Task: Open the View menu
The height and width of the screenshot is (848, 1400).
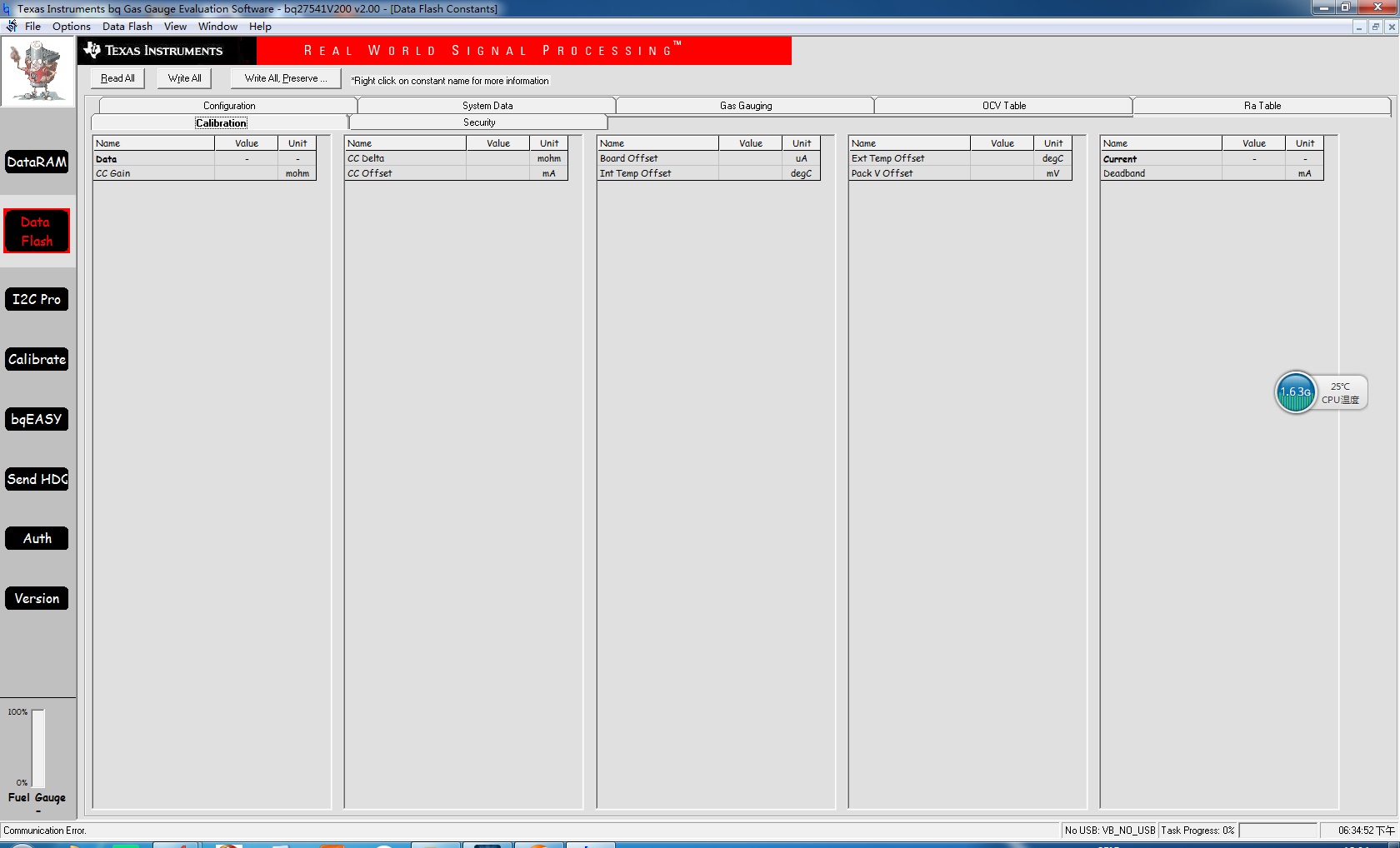Action: (x=175, y=26)
